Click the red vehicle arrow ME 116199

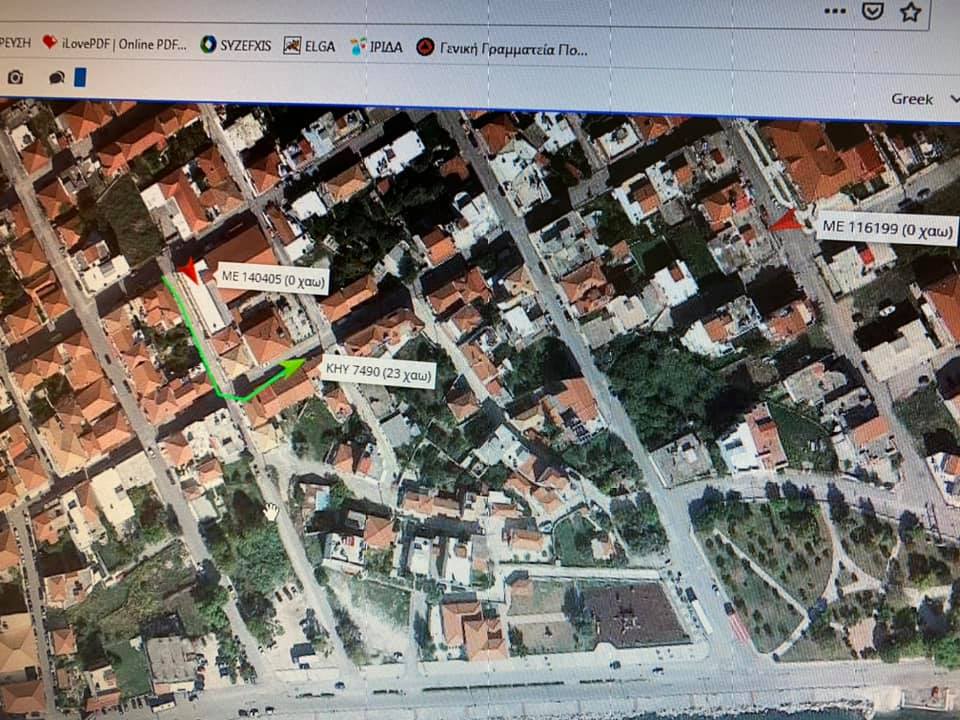point(787,221)
